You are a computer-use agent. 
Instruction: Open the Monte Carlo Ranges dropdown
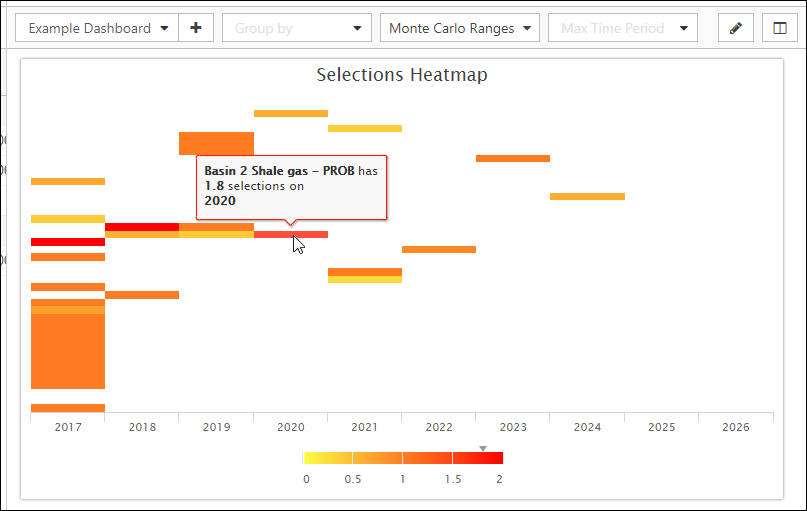pyautogui.click(x=460, y=28)
